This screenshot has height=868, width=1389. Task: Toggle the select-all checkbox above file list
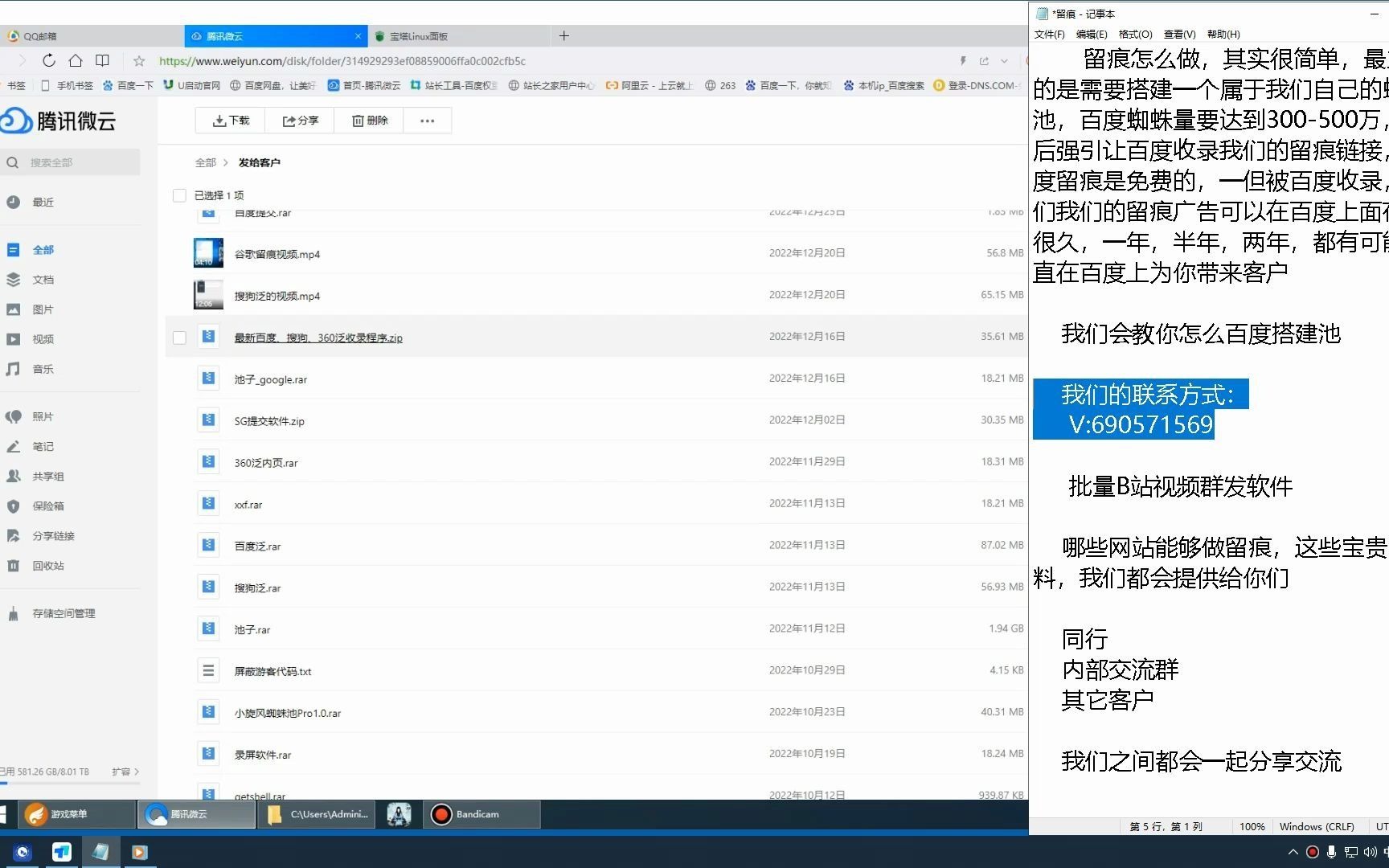(179, 195)
